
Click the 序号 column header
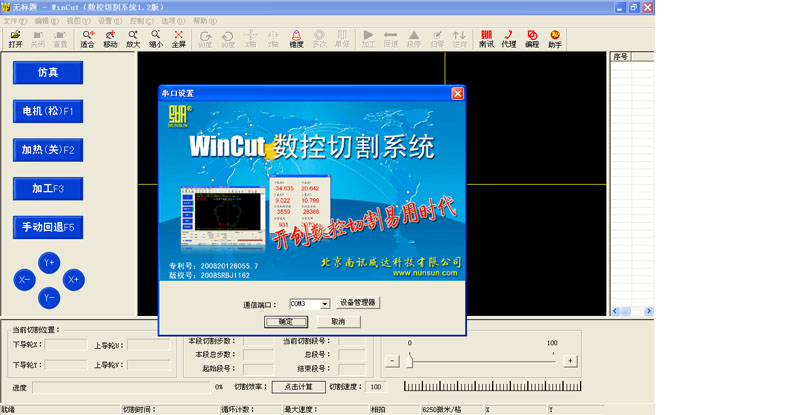(621, 57)
